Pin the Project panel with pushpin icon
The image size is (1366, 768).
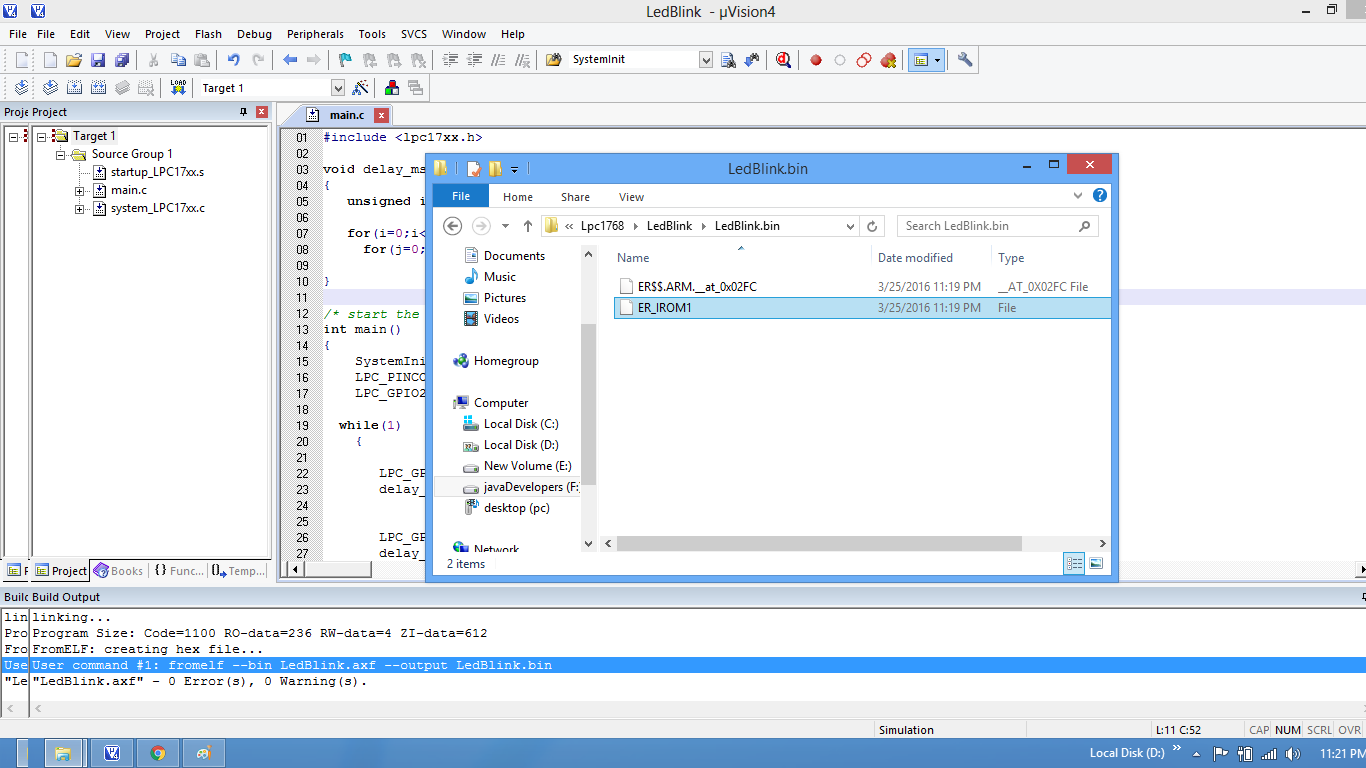[243, 112]
